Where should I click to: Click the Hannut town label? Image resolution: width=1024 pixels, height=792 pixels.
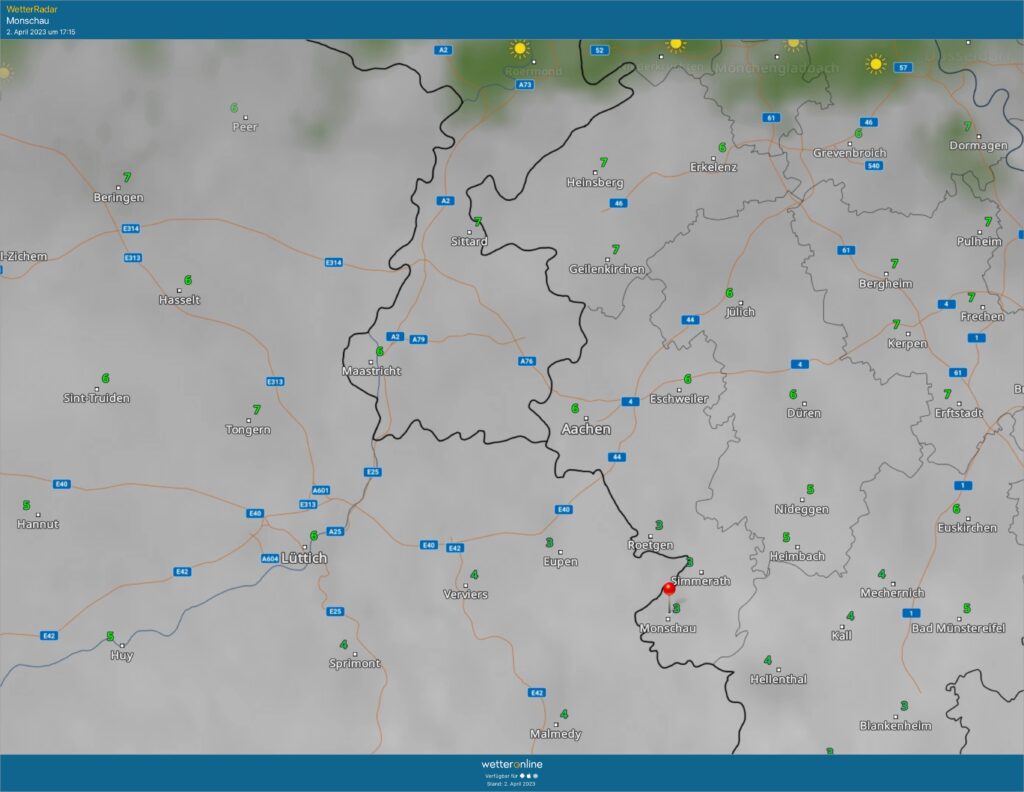(38, 524)
